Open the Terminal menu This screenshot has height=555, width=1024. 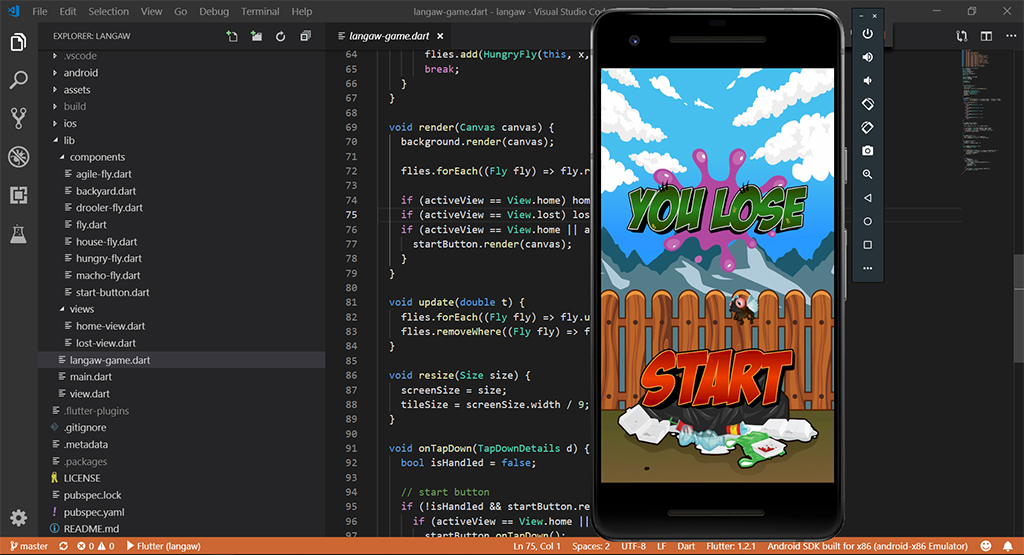coord(260,11)
